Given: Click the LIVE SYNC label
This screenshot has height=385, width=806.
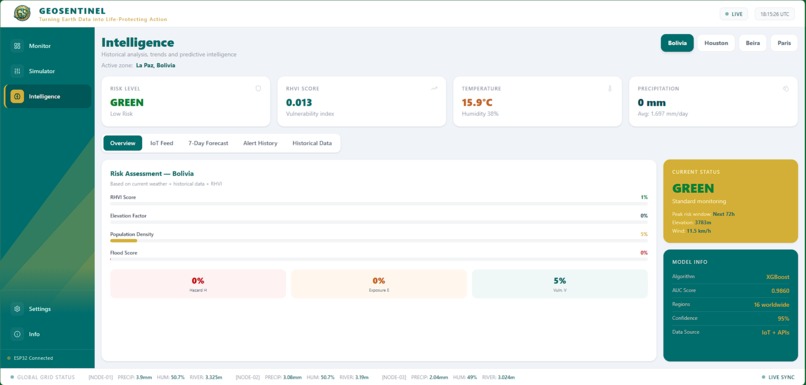Looking at the screenshot, I should [781, 377].
